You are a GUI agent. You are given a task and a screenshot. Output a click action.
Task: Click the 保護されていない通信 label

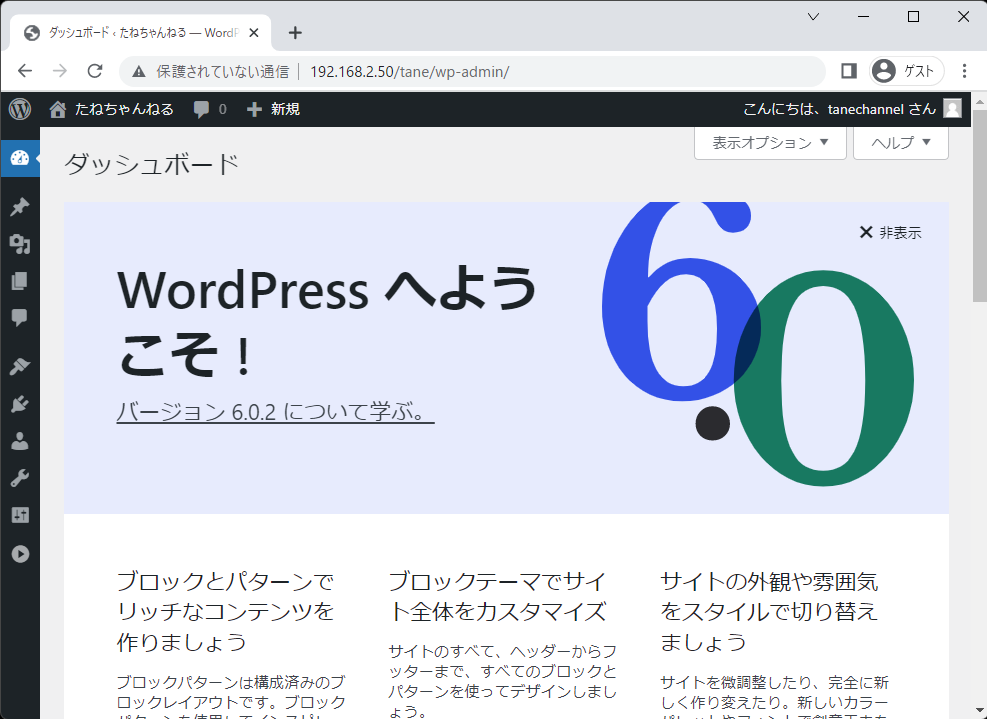223,72
